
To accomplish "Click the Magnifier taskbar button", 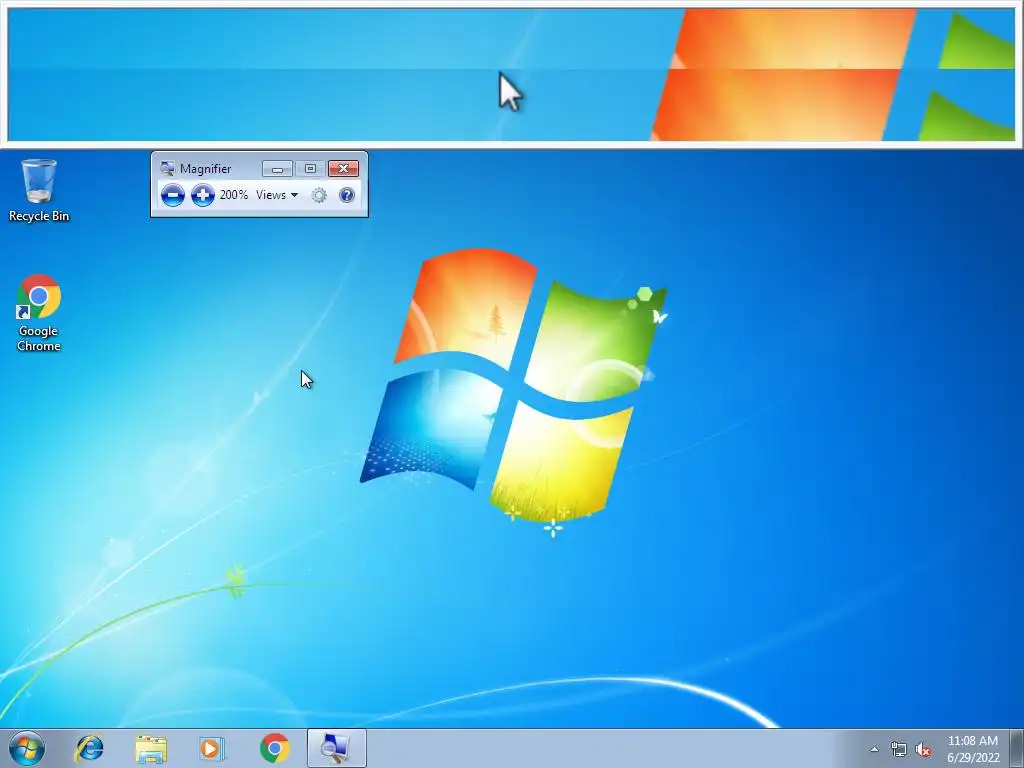I will (x=336, y=748).
